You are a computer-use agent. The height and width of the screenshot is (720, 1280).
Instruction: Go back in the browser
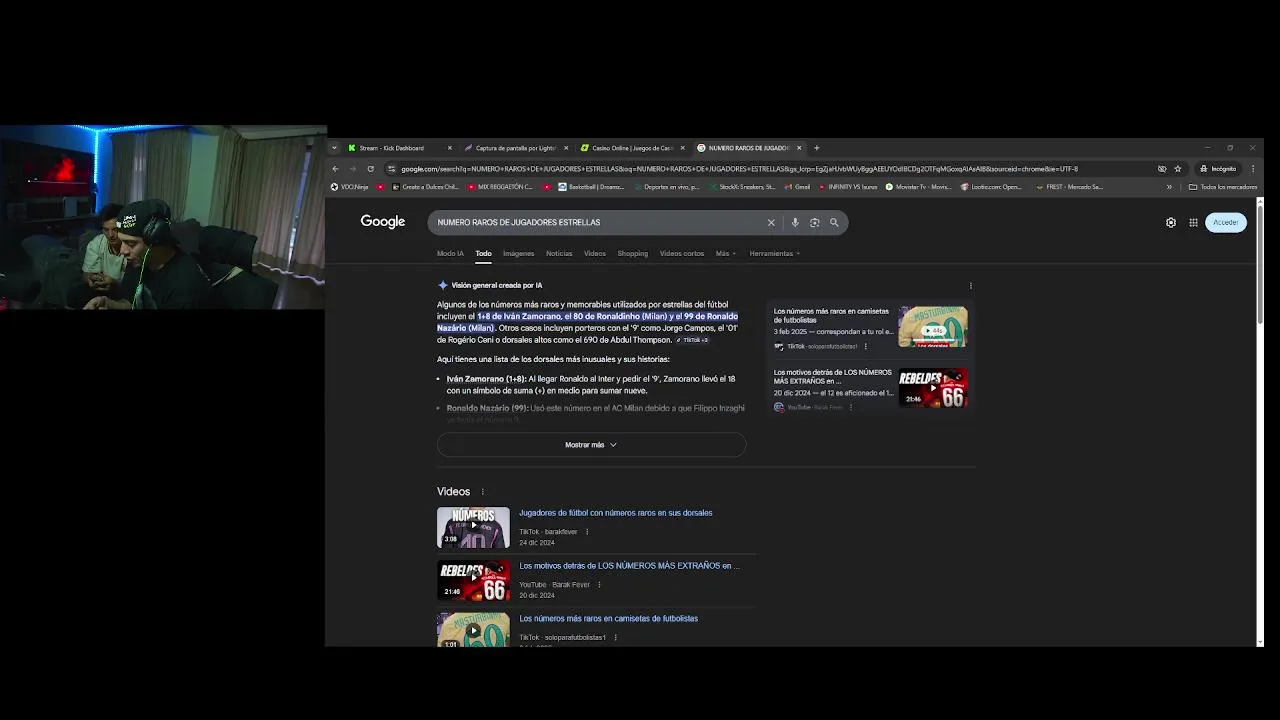tap(335, 169)
